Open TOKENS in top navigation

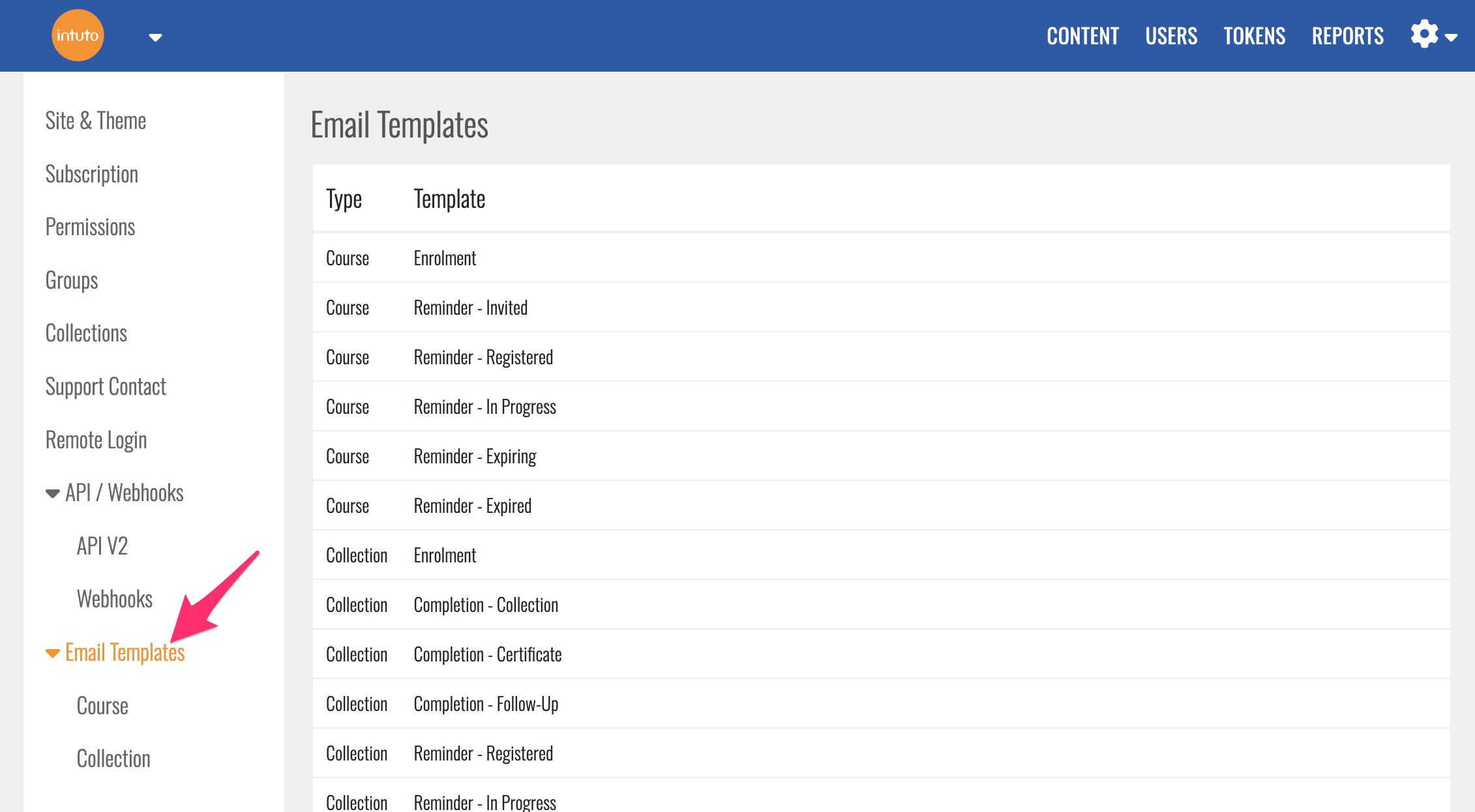(1254, 36)
